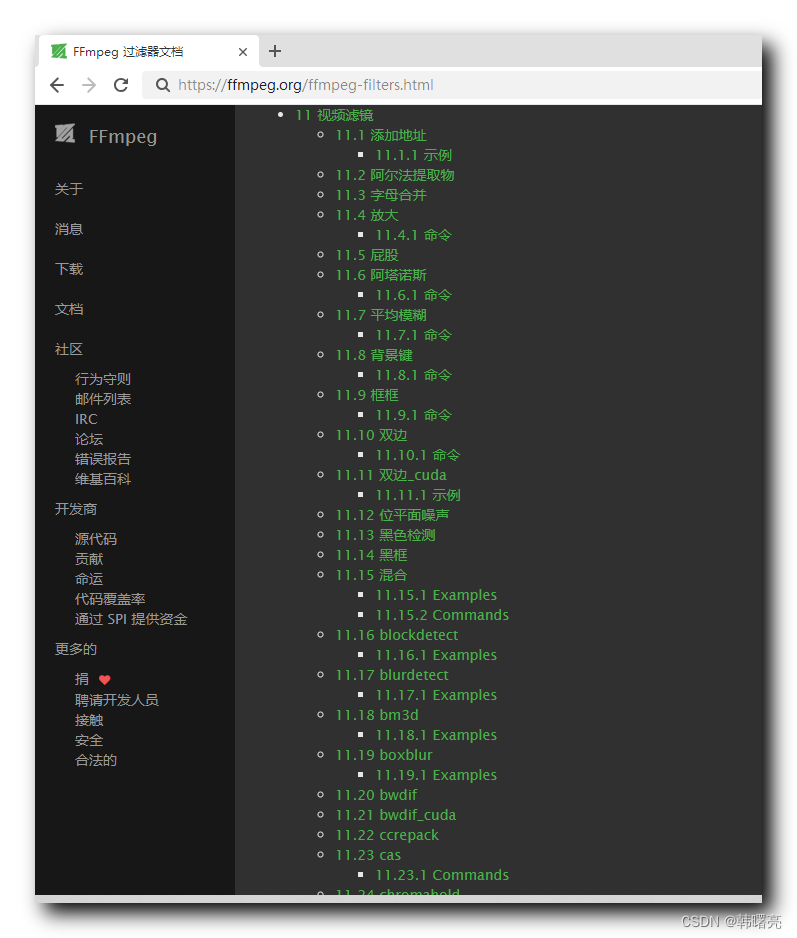The width and height of the screenshot is (797, 938).
Task: Click the search magnifier icon in address bar
Action: click(163, 85)
